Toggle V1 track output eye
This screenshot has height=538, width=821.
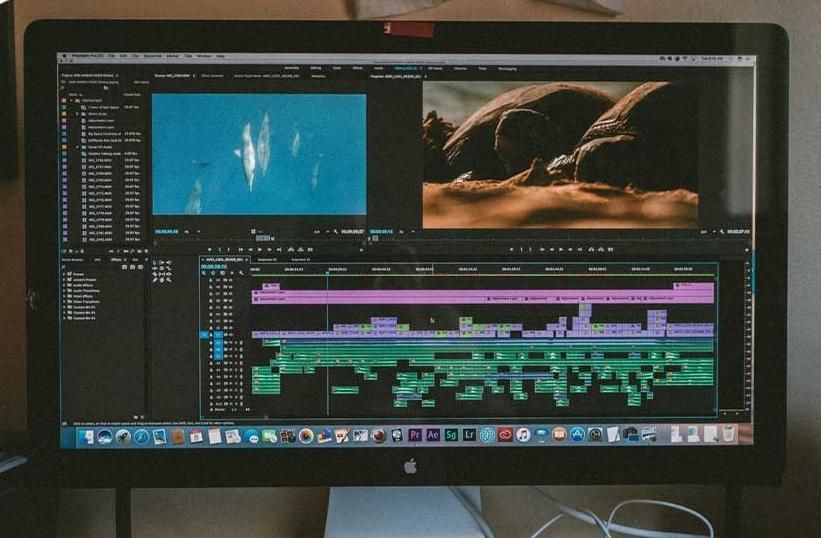pyautogui.click(x=231, y=335)
